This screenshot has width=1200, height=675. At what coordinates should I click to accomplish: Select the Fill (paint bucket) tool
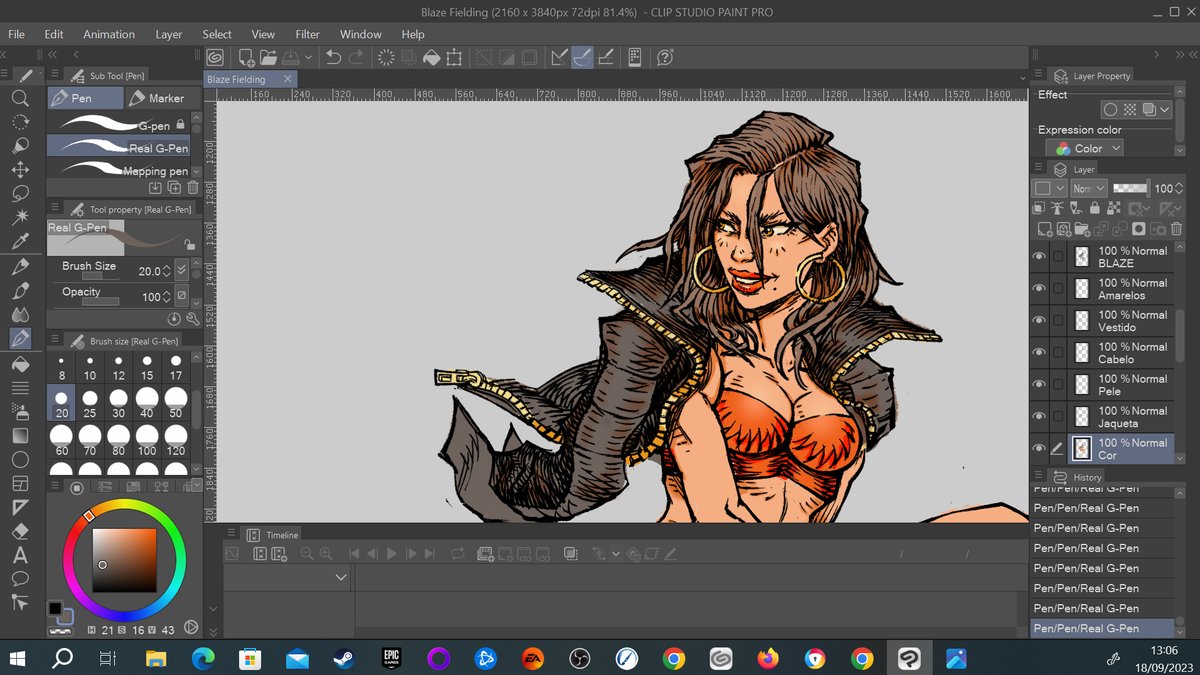20,364
